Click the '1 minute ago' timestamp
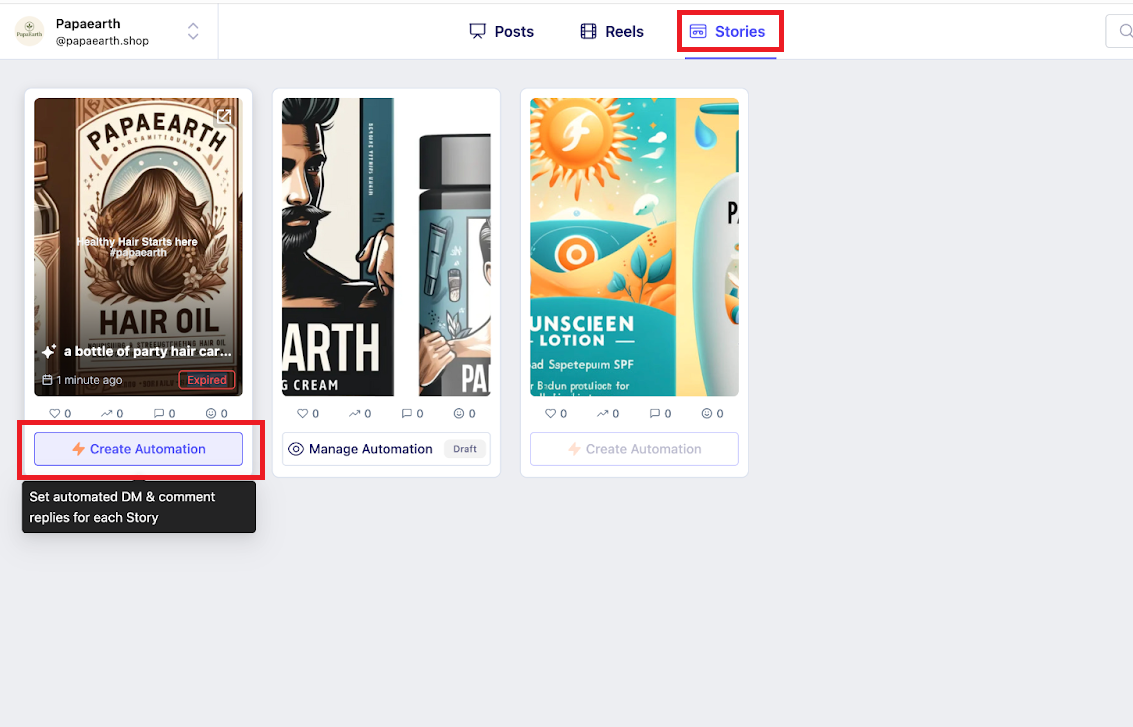 tap(89, 380)
